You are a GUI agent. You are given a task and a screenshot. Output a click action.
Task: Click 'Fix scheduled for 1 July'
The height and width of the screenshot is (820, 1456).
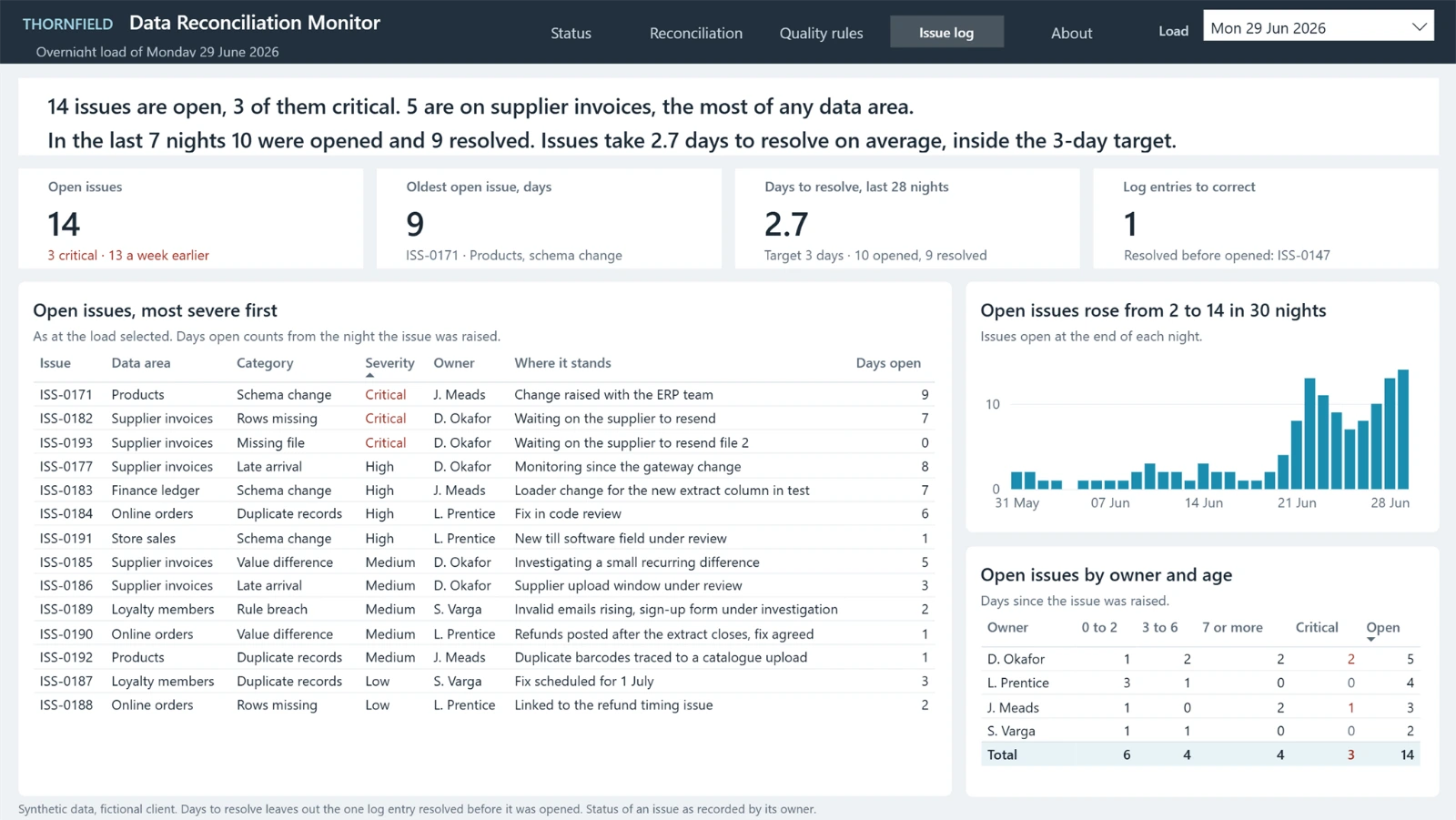point(583,681)
